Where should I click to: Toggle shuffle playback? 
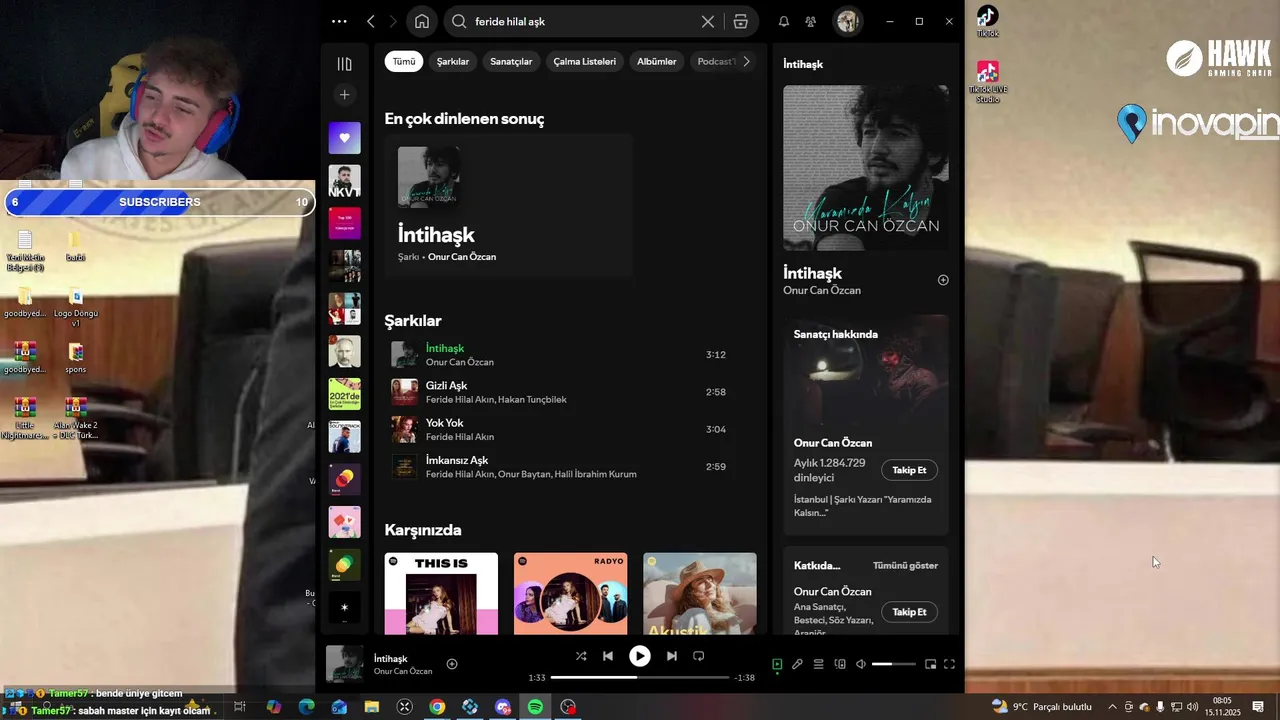click(581, 656)
